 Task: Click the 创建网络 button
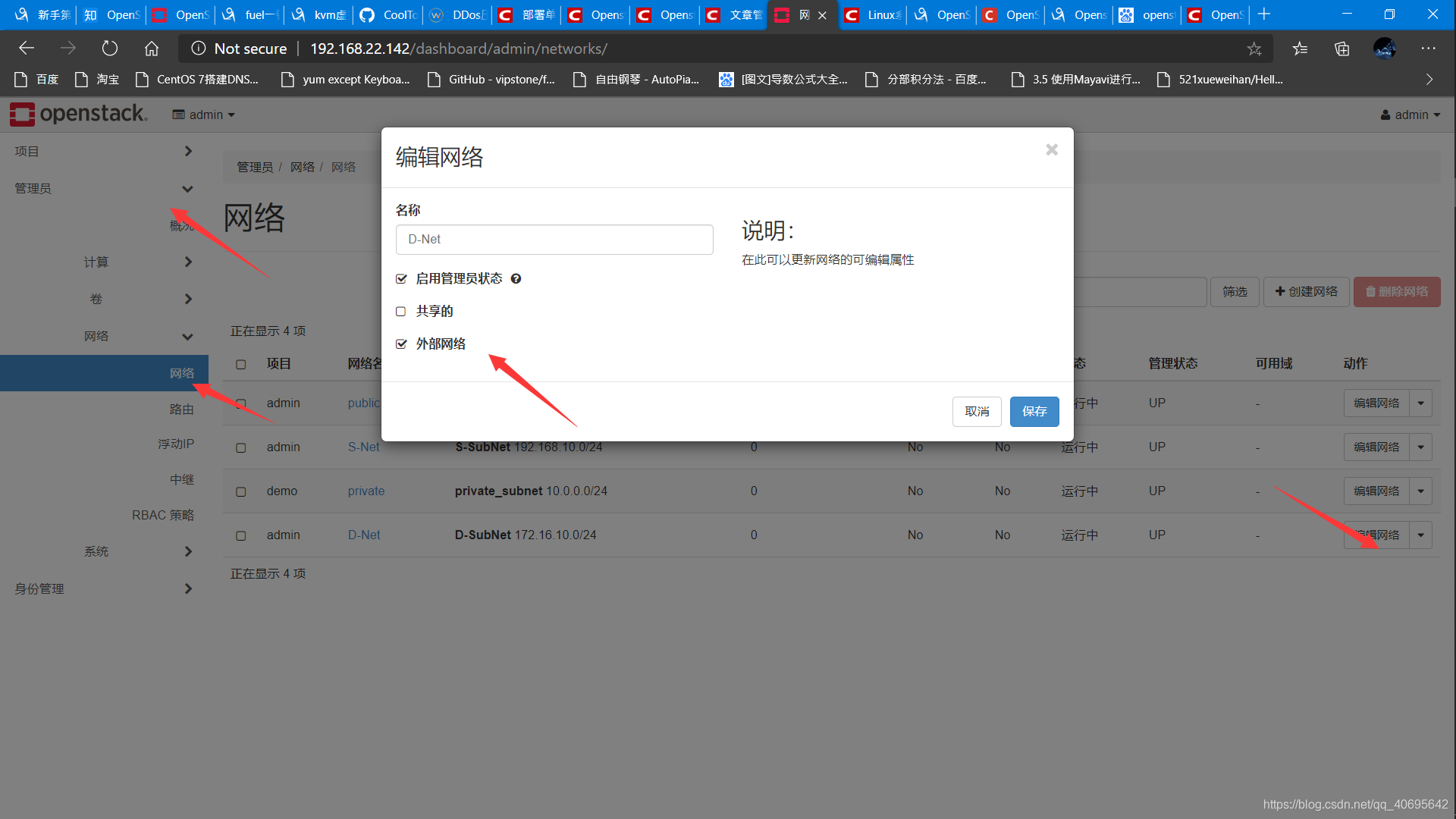[x=1306, y=292]
